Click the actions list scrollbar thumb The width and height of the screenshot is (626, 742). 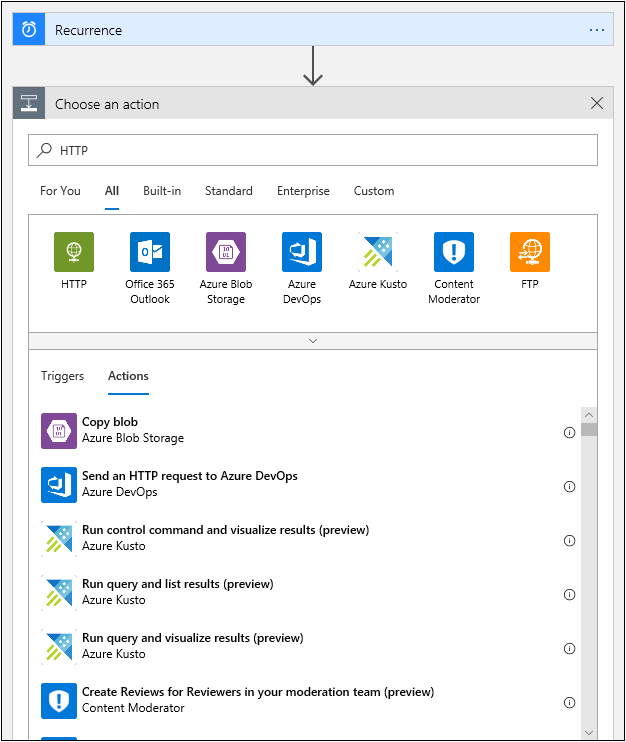tap(589, 429)
